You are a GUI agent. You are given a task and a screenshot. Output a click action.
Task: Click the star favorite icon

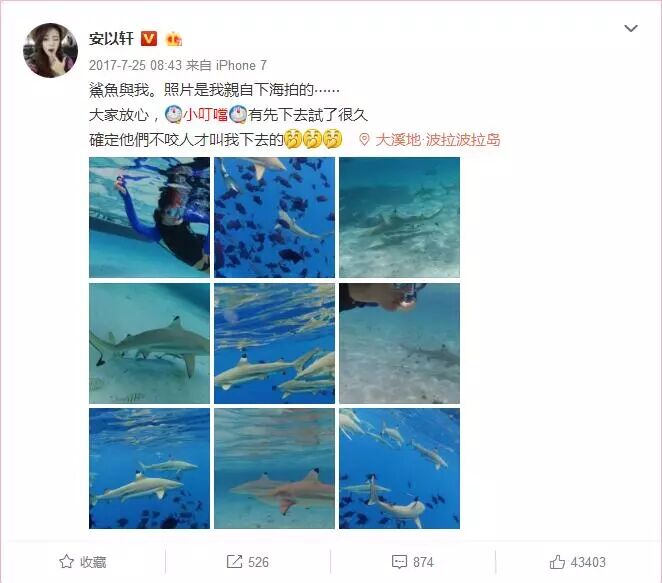[x=66, y=561]
